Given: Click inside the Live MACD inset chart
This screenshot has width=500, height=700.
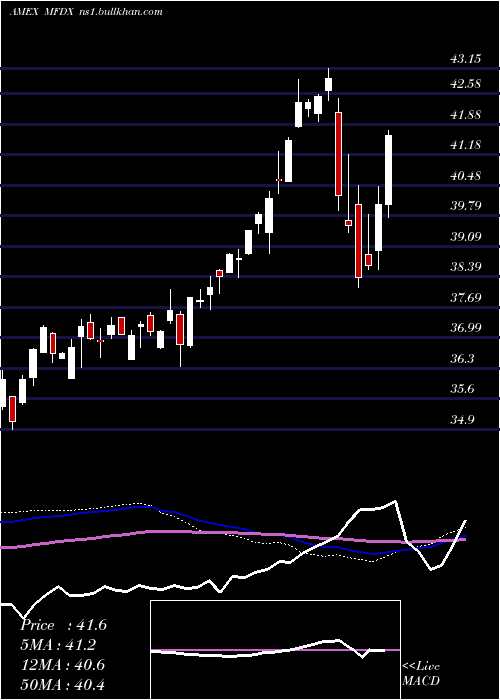Looking at the screenshot, I should tap(275, 650).
